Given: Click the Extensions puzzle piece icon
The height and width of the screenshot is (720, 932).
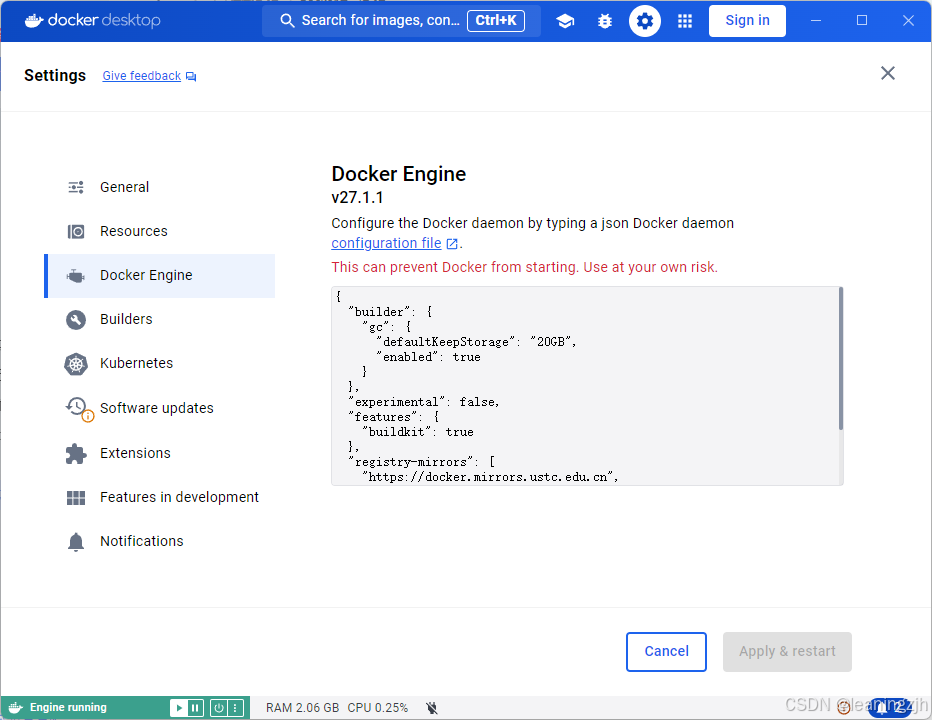Looking at the screenshot, I should pos(76,454).
